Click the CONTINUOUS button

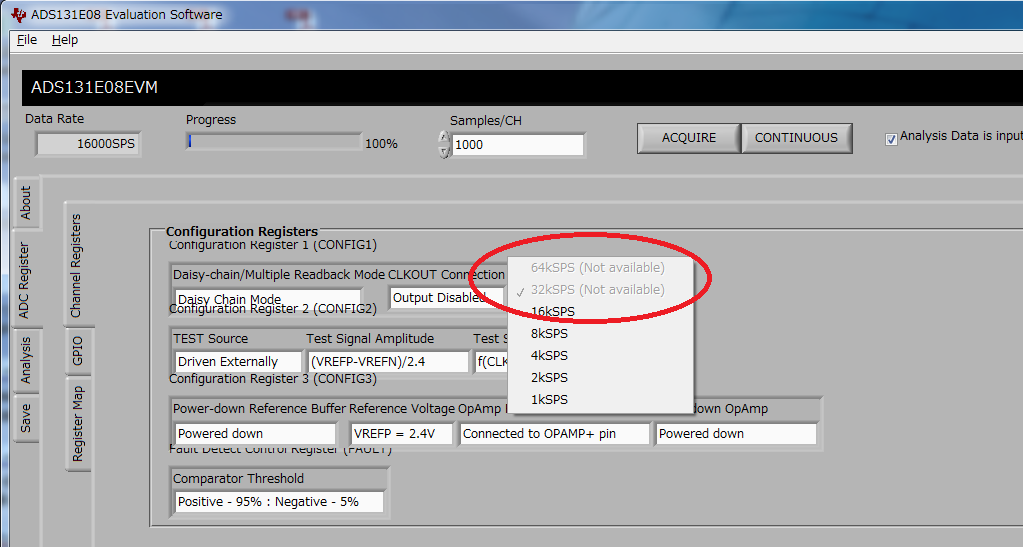click(797, 138)
